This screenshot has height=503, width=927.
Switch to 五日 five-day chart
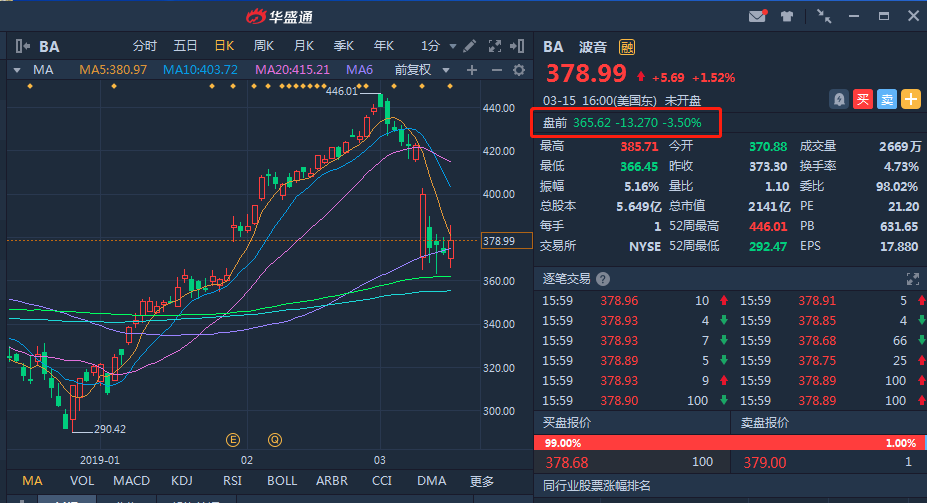click(x=185, y=46)
